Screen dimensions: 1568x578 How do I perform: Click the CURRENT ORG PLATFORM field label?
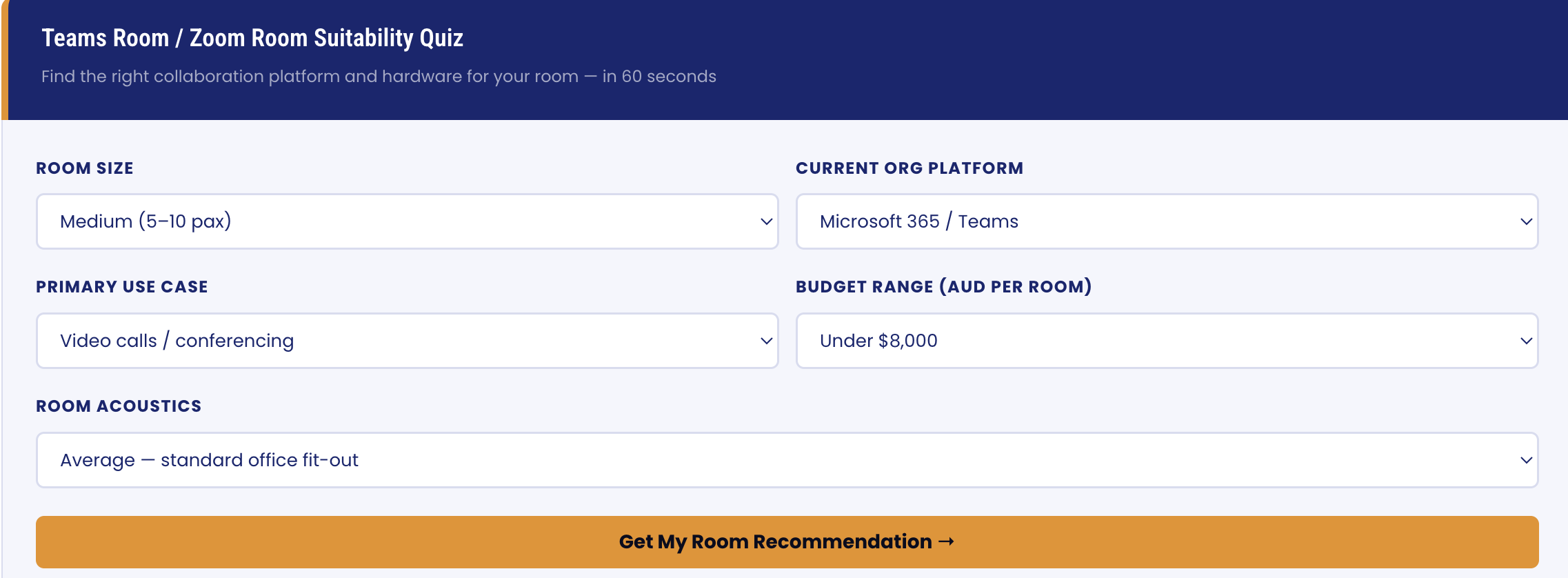point(909,168)
